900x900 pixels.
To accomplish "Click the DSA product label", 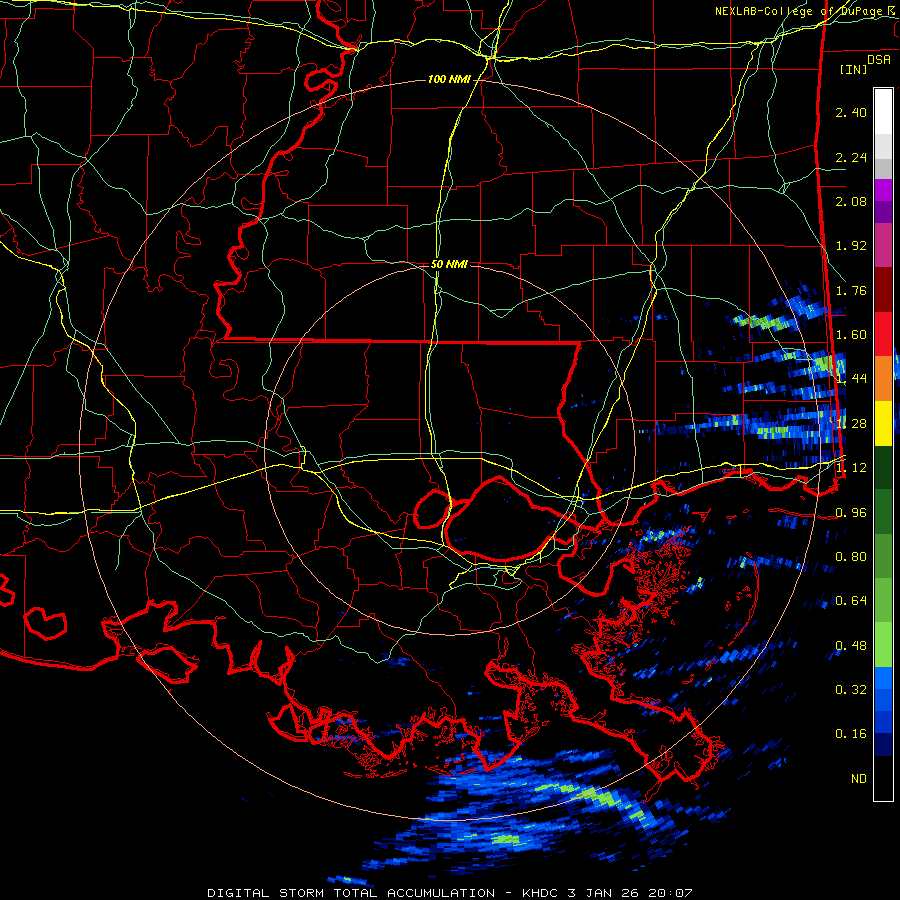I will 879,60.
